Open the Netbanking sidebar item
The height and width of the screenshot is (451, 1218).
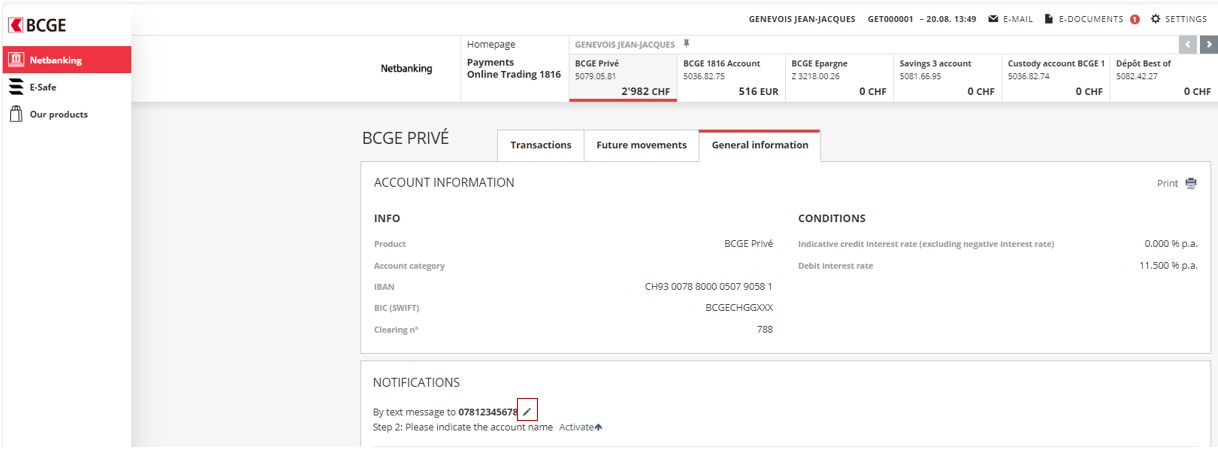click(66, 60)
